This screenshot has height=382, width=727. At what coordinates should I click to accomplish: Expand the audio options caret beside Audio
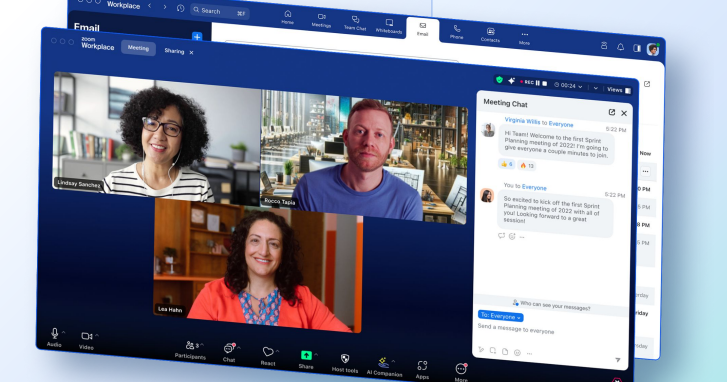[x=64, y=332]
